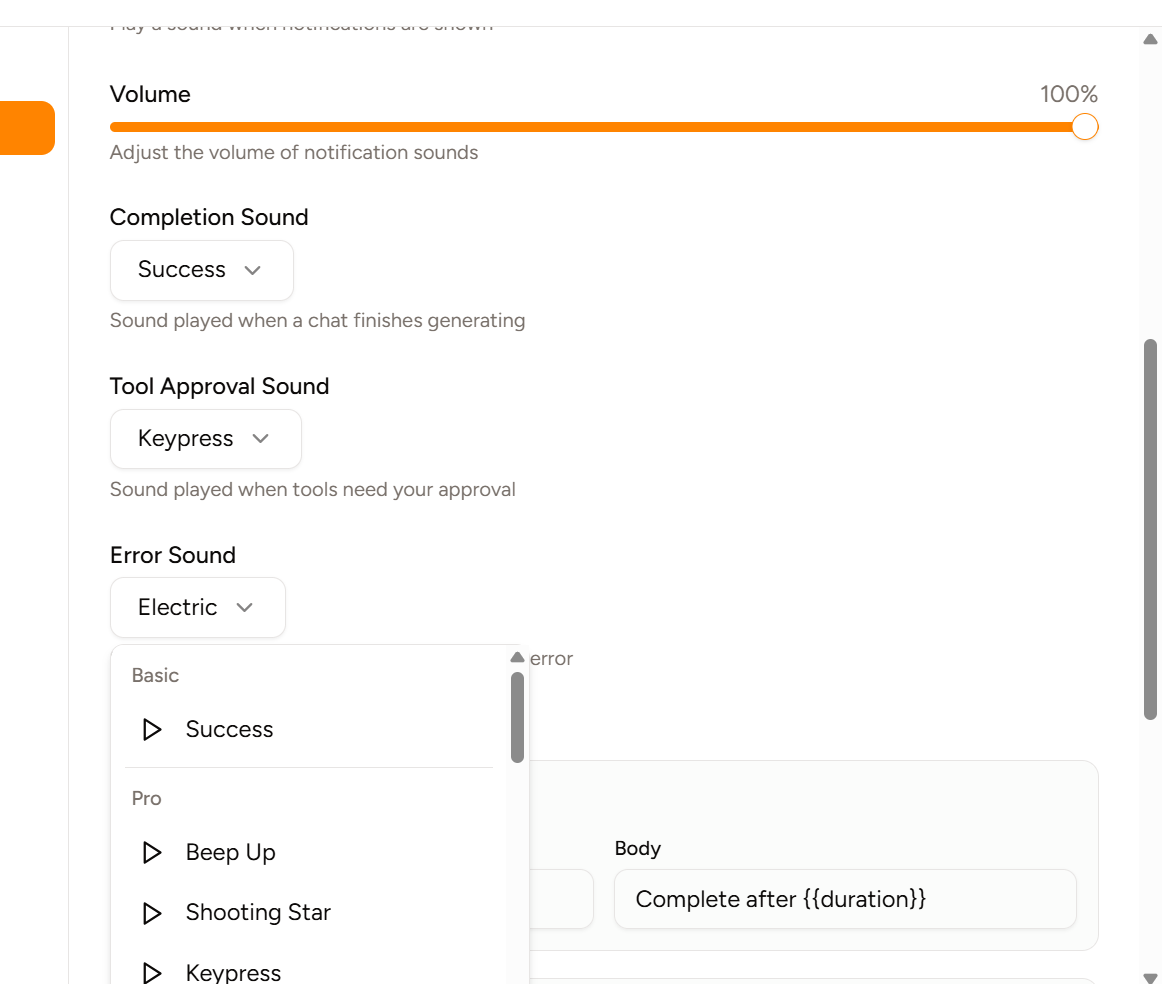Select Keypress at the bottom of the list

pyautogui.click(x=233, y=972)
